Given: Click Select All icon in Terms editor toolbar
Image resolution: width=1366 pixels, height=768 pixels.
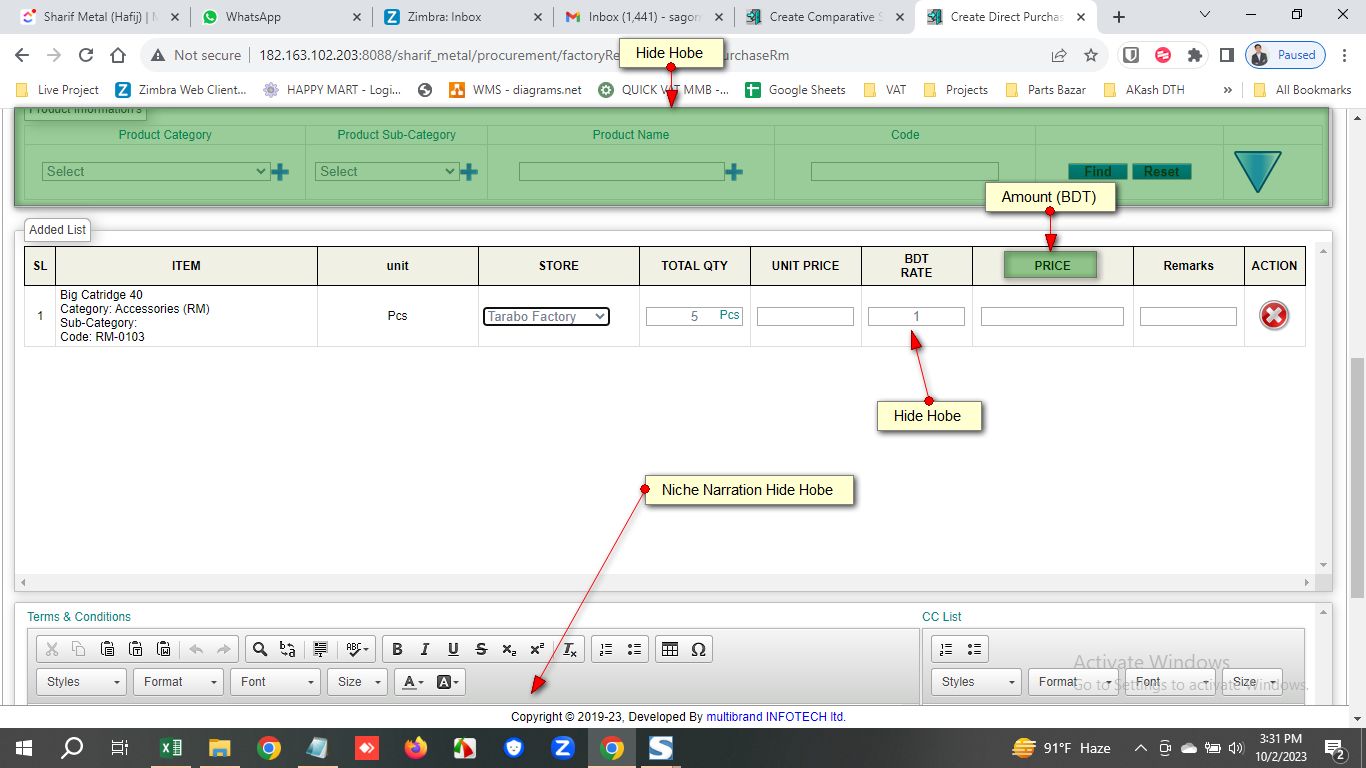Looking at the screenshot, I should pos(320,649).
